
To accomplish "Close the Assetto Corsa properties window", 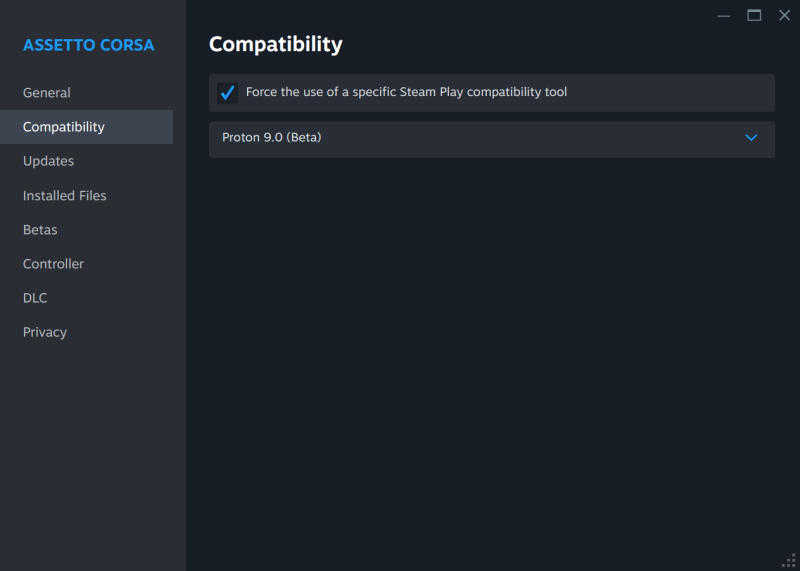I will pos(784,16).
